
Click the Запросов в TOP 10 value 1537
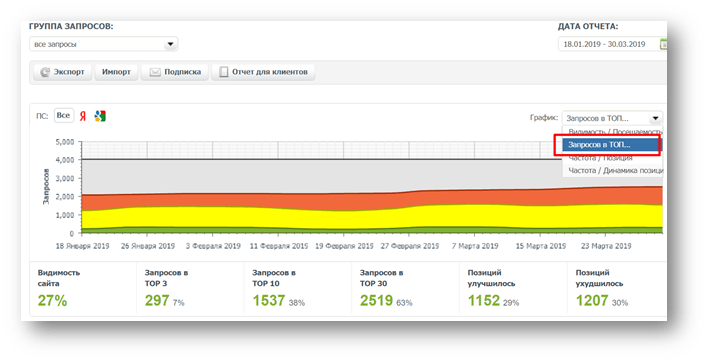[x=269, y=301]
